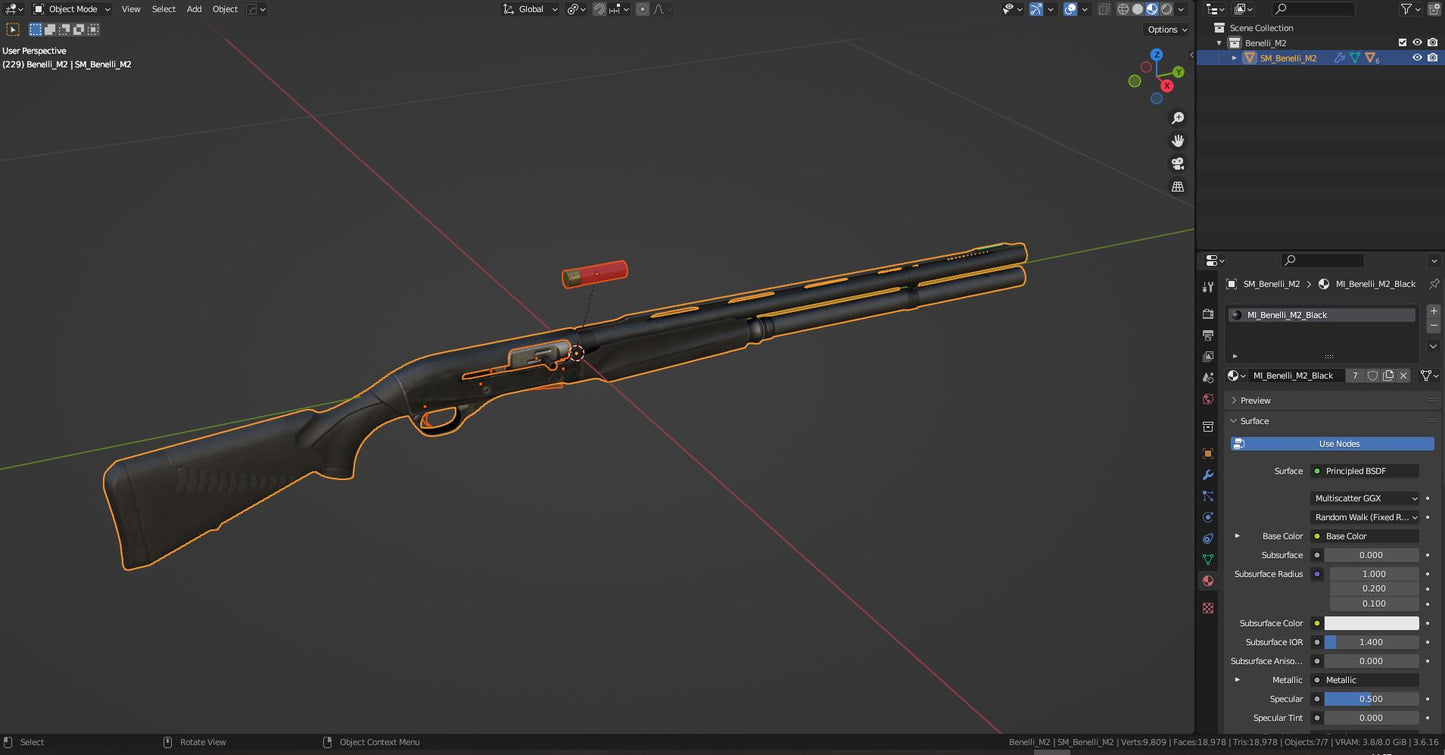Click the Subsurface Color swatch

coord(1372,622)
